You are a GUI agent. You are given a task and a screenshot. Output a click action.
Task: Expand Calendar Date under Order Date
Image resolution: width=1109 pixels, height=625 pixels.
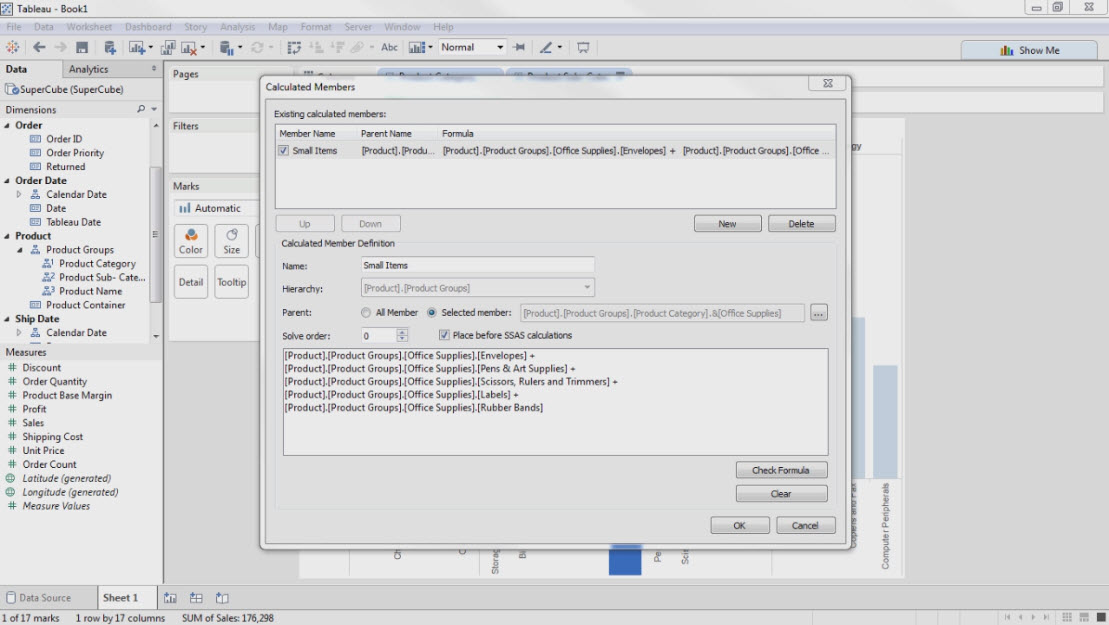pyautogui.click(x=18, y=194)
